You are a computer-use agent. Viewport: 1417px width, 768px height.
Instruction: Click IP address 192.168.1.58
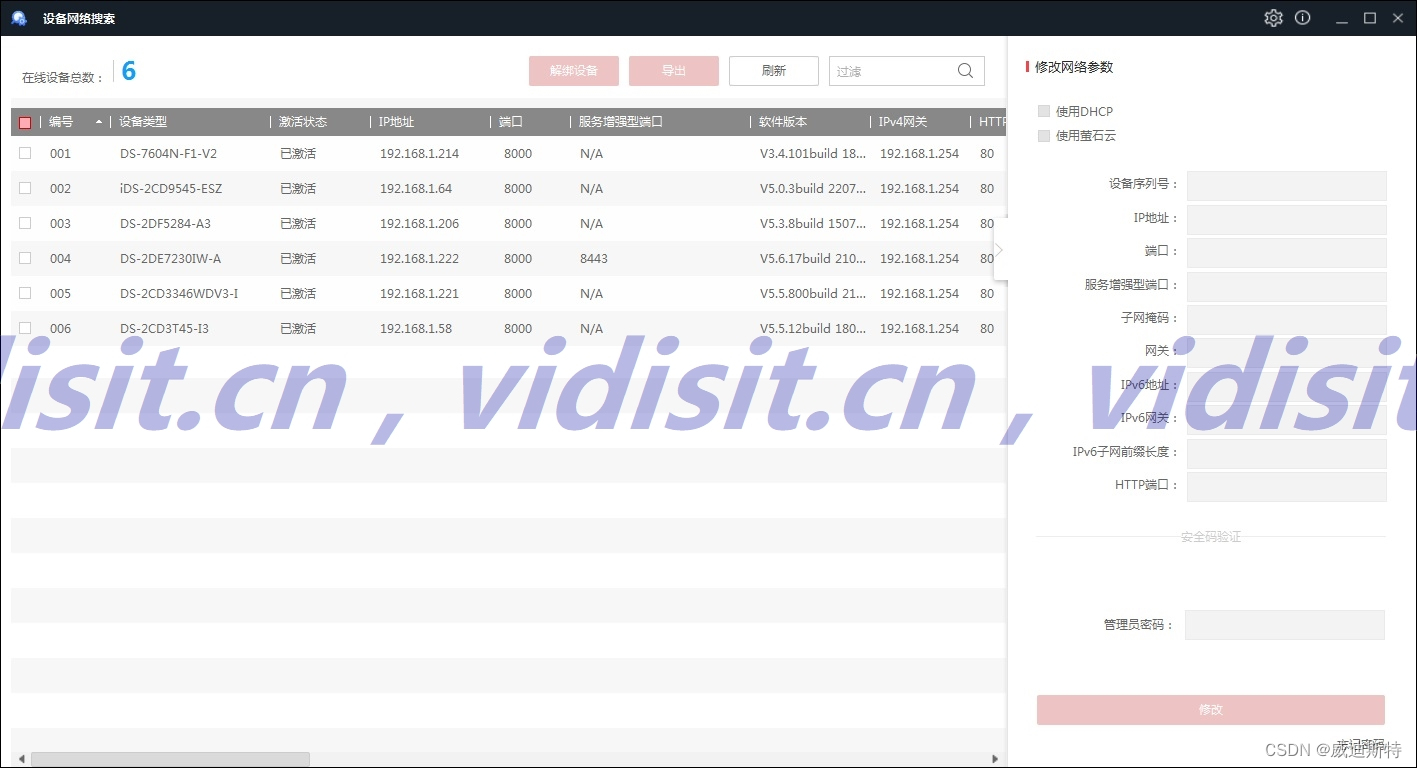[416, 329]
